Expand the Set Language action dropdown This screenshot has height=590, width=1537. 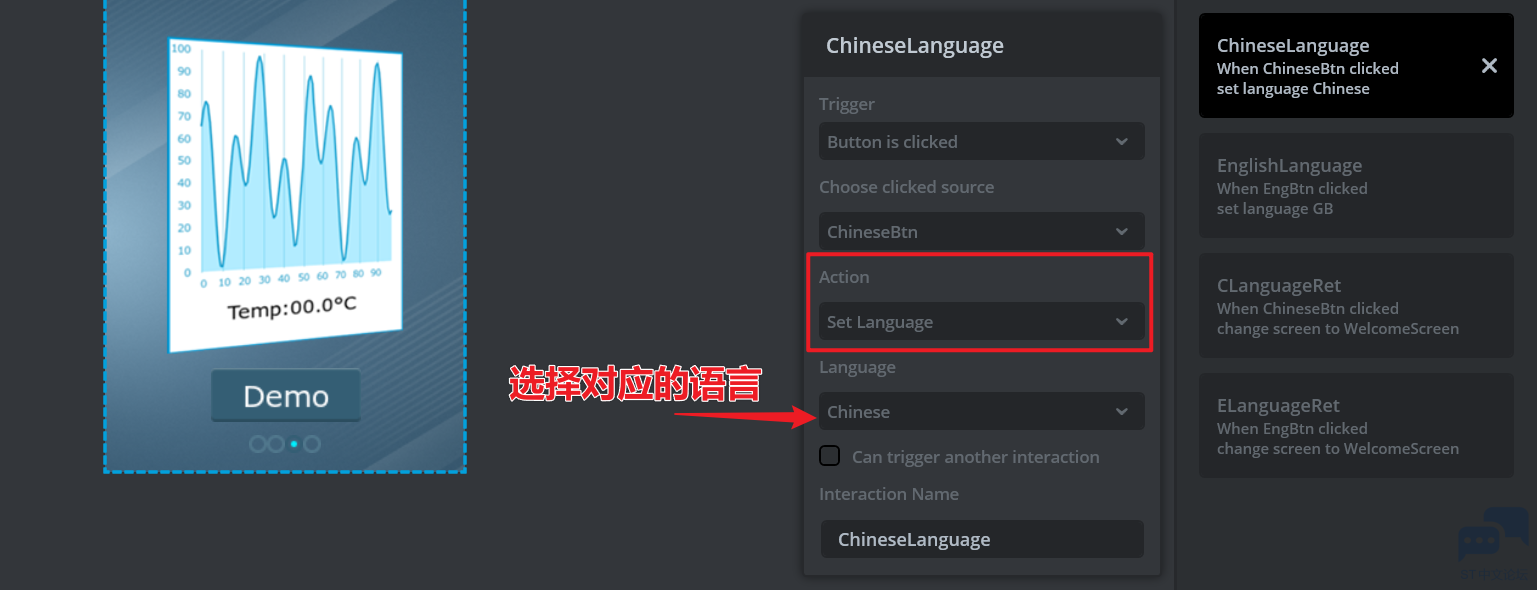pos(981,322)
